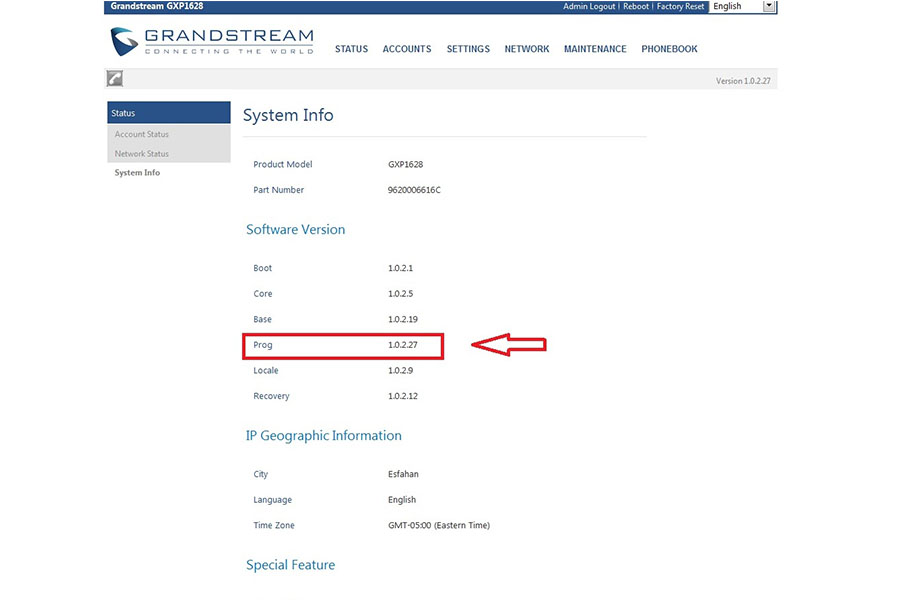Click the Software Version heading
Viewport: 900px width, 600px height.
click(296, 230)
